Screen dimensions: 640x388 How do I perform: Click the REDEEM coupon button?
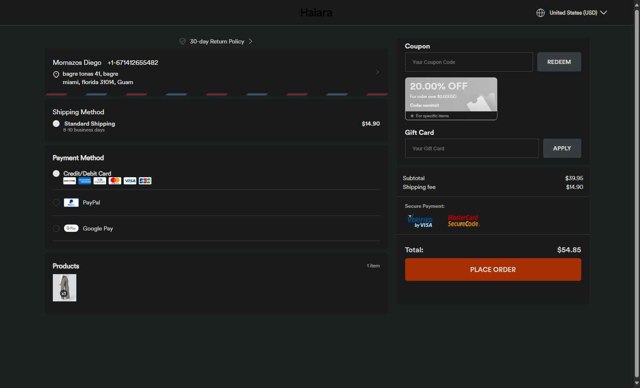tap(559, 62)
